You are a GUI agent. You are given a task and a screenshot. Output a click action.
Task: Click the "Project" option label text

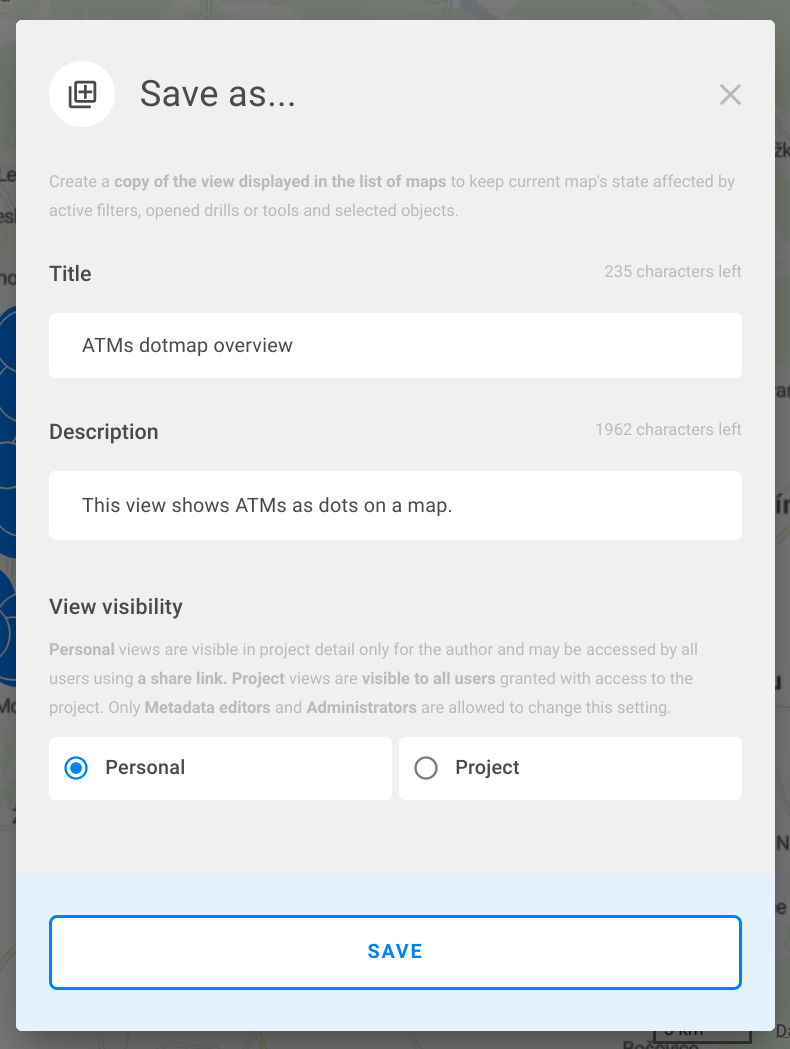click(x=487, y=768)
